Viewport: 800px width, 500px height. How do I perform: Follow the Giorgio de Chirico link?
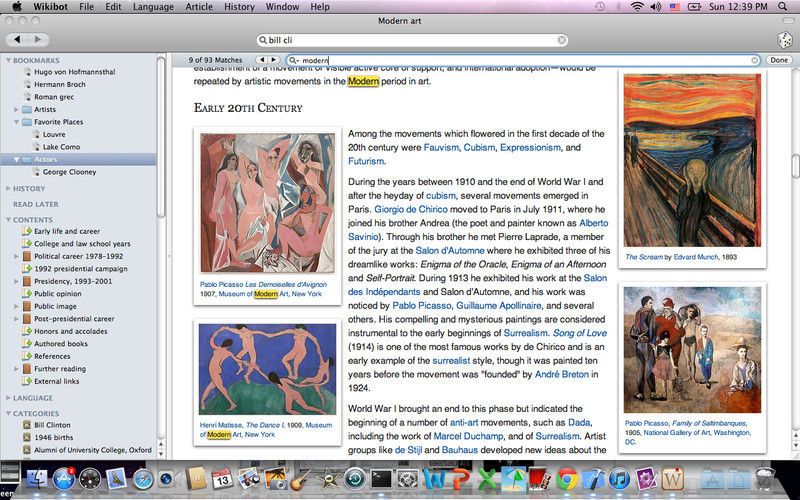click(x=411, y=209)
